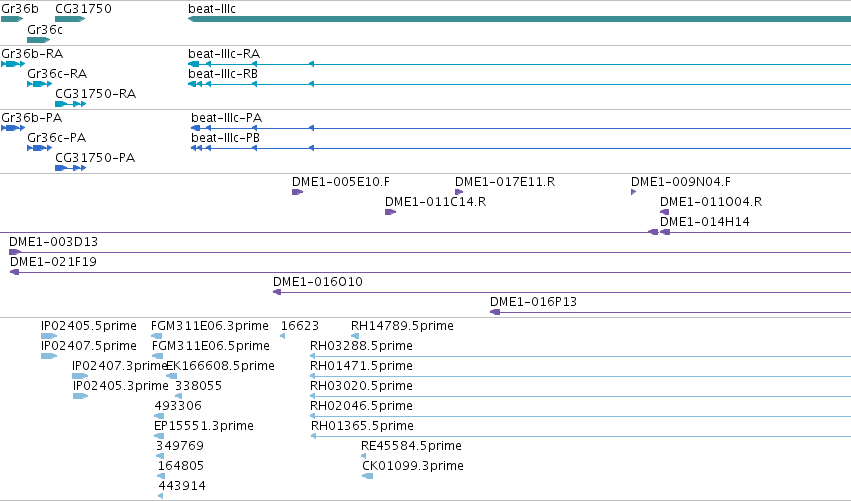
Task: Click the RE45584.5prime label
Action: coord(411,446)
